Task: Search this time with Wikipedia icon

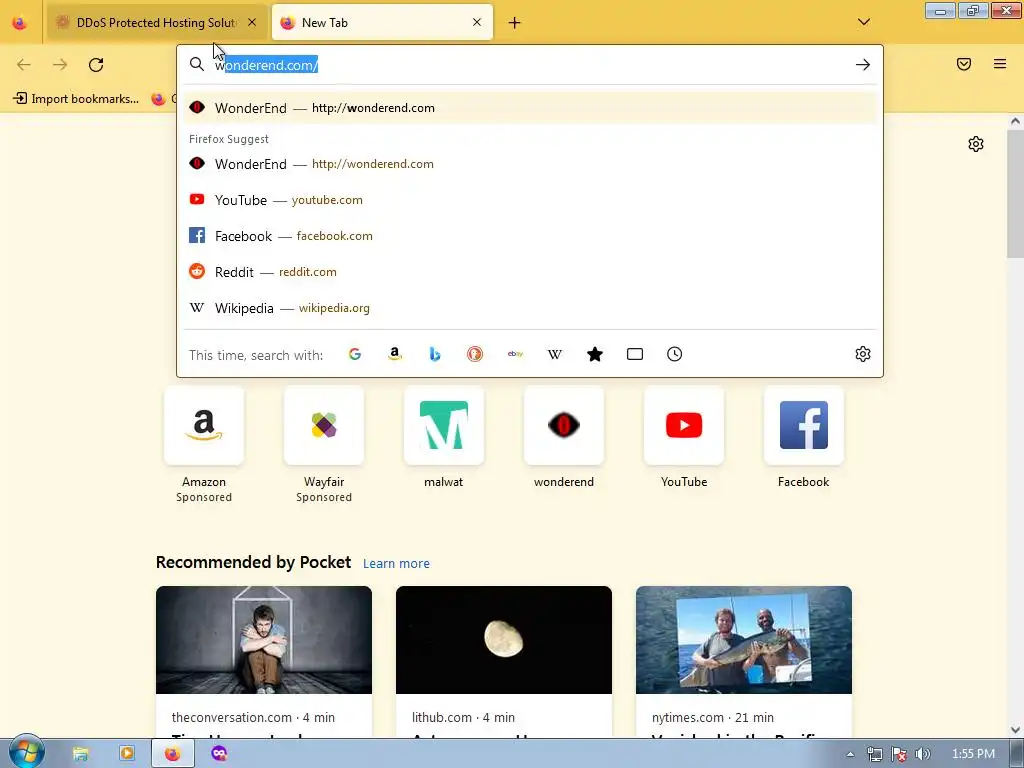Action: [554, 354]
